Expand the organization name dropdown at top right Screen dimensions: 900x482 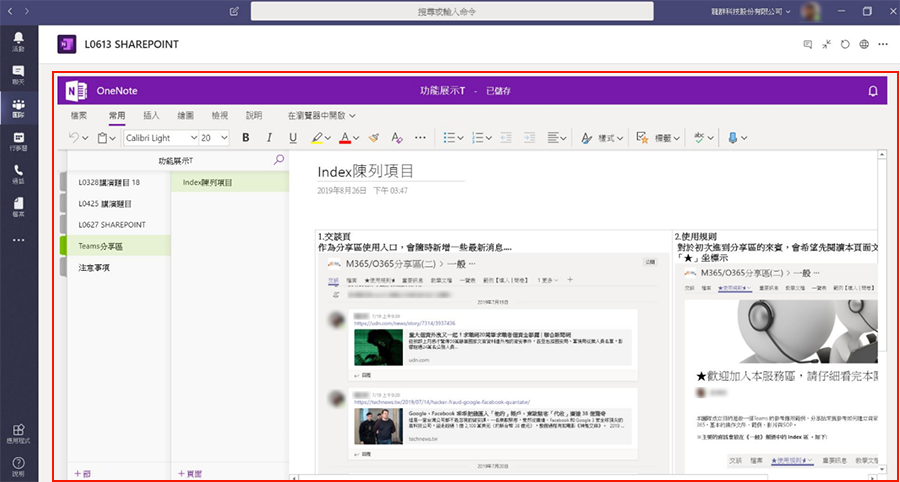click(x=788, y=11)
